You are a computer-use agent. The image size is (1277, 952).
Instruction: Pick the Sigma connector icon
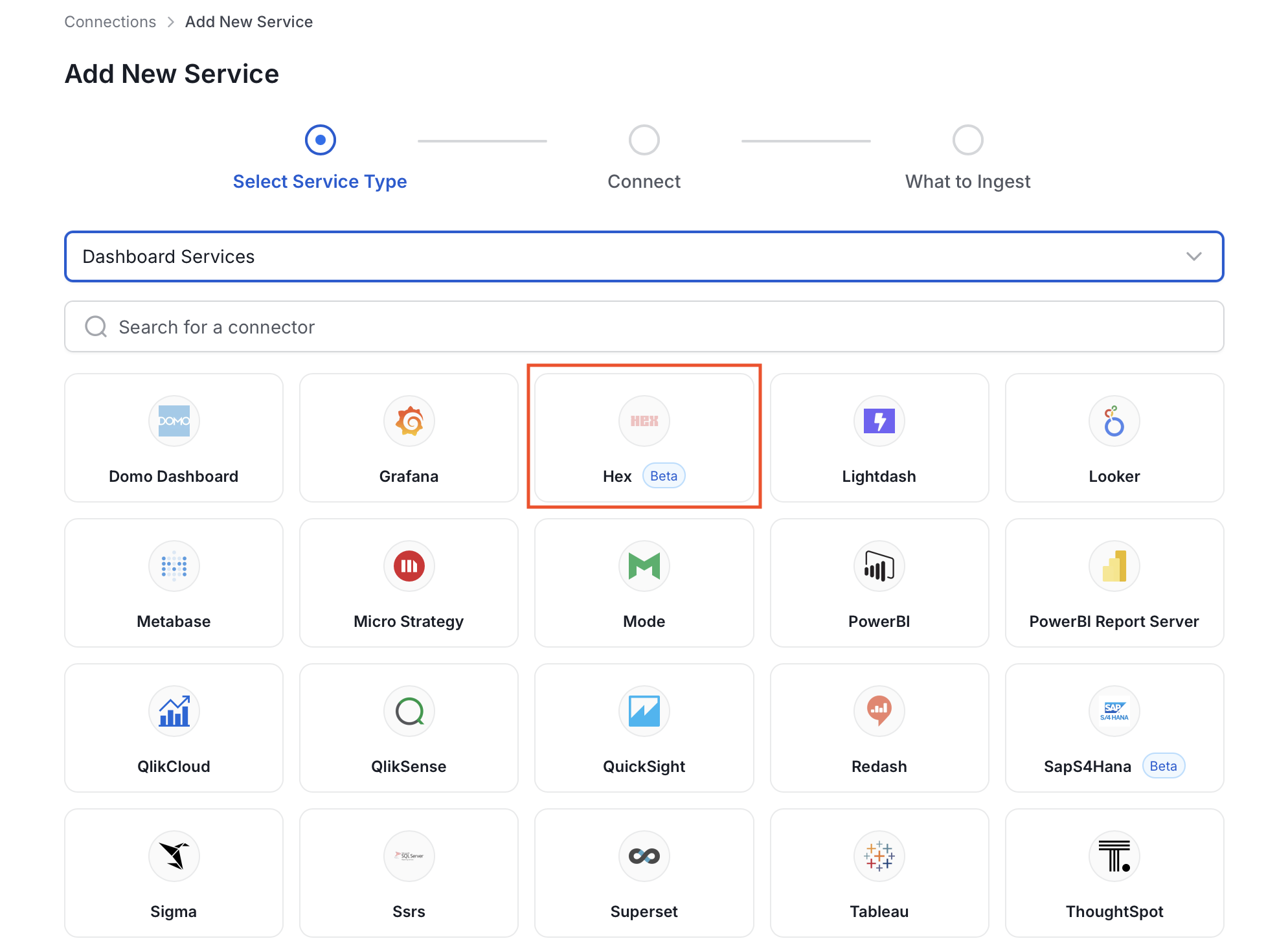click(174, 856)
